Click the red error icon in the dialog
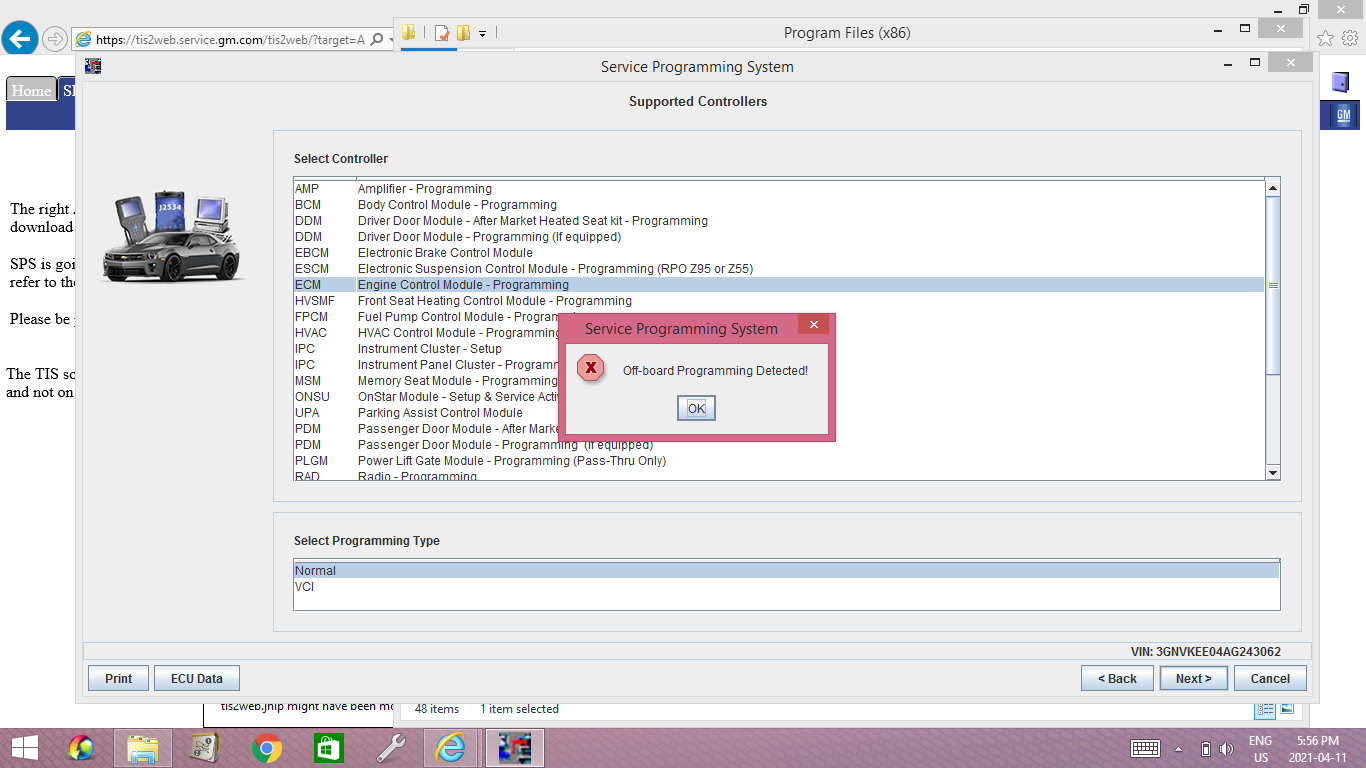 coord(591,369)
